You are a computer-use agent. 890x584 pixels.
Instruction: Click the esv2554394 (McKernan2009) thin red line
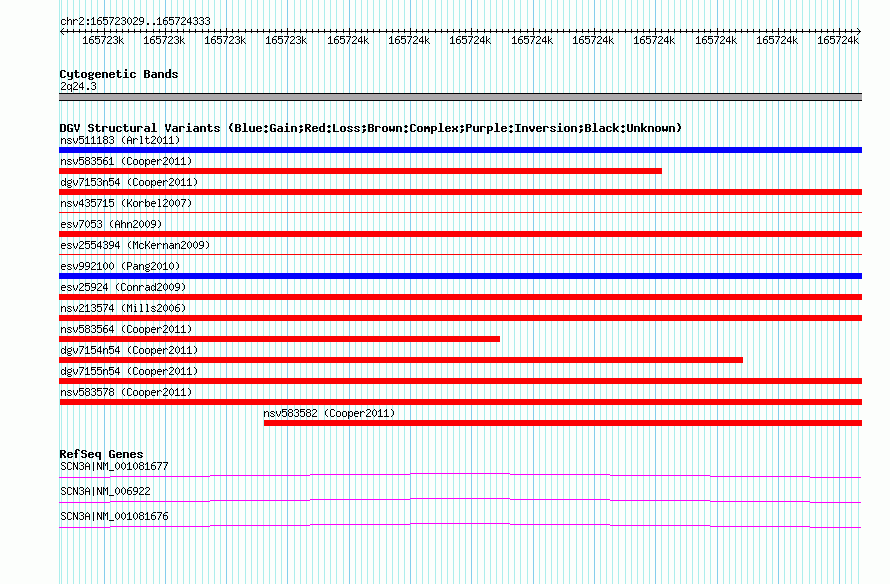point(460,254)
